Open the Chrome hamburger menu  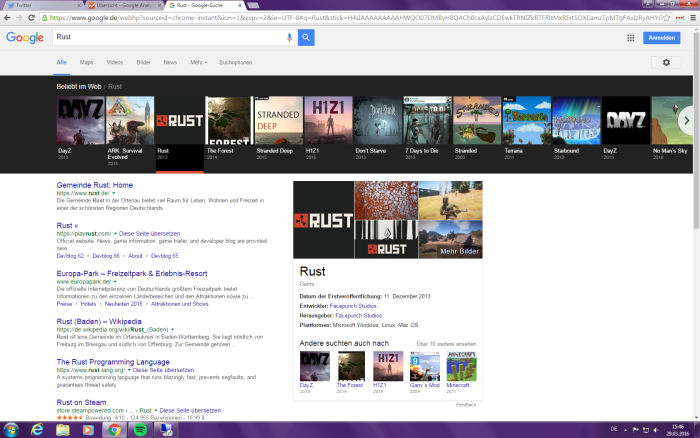(693, 18)
